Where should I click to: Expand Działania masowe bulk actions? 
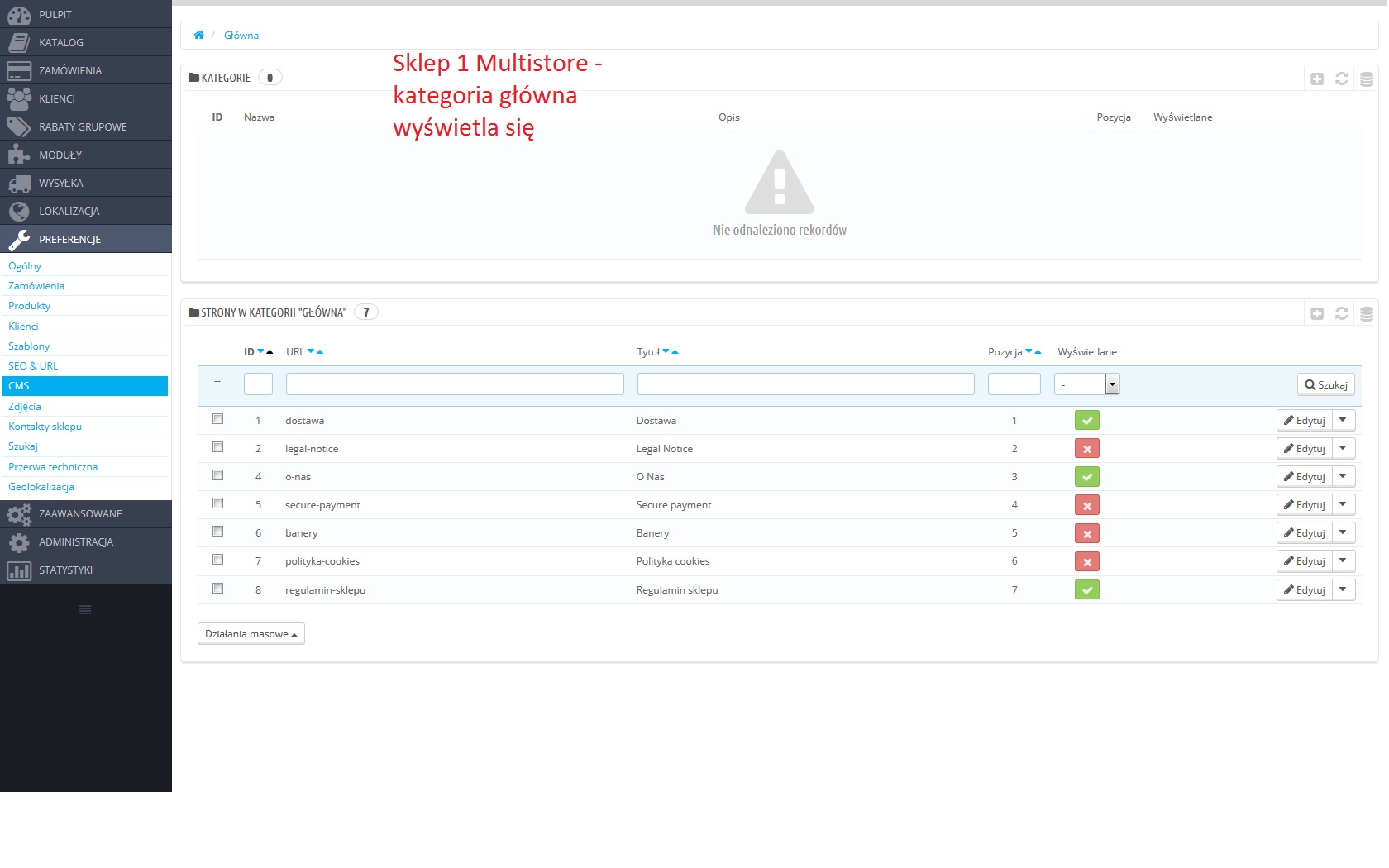(x=251, y=634)
